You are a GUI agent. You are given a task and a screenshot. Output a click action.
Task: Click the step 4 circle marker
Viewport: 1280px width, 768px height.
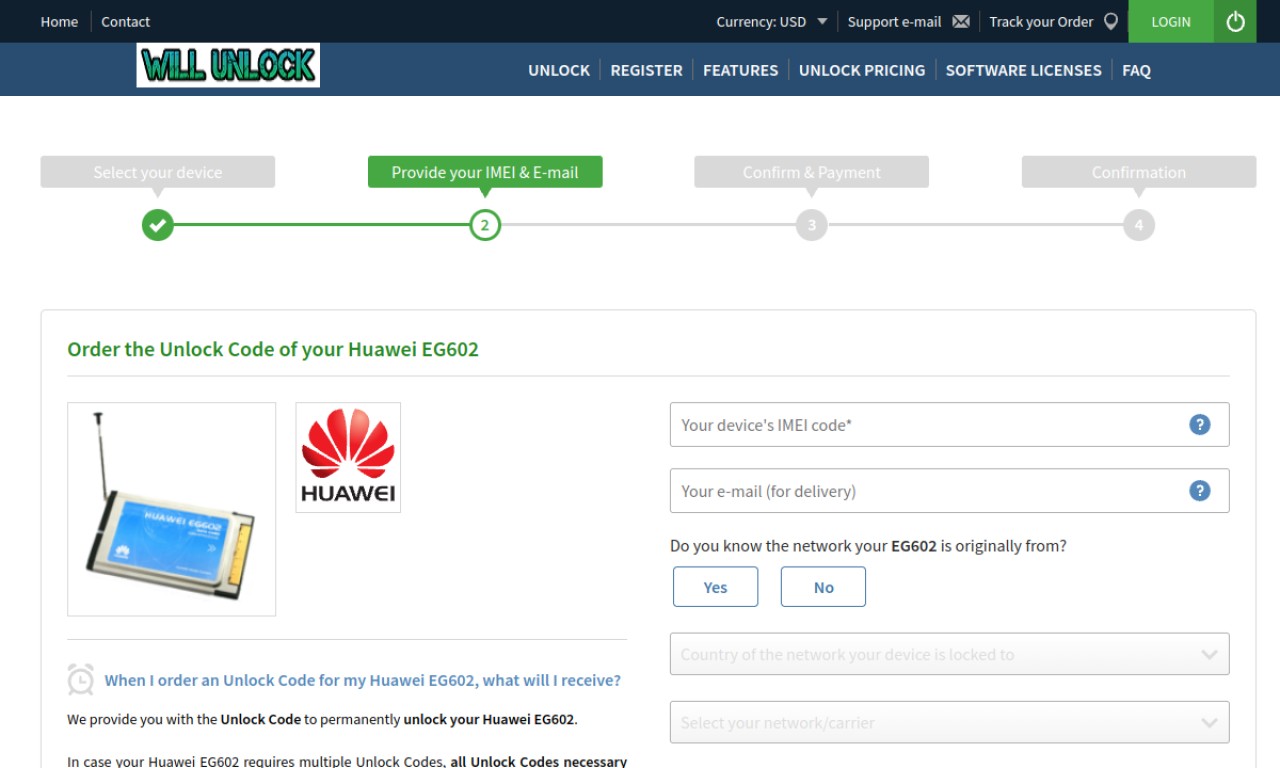[x=1139, y=225]
